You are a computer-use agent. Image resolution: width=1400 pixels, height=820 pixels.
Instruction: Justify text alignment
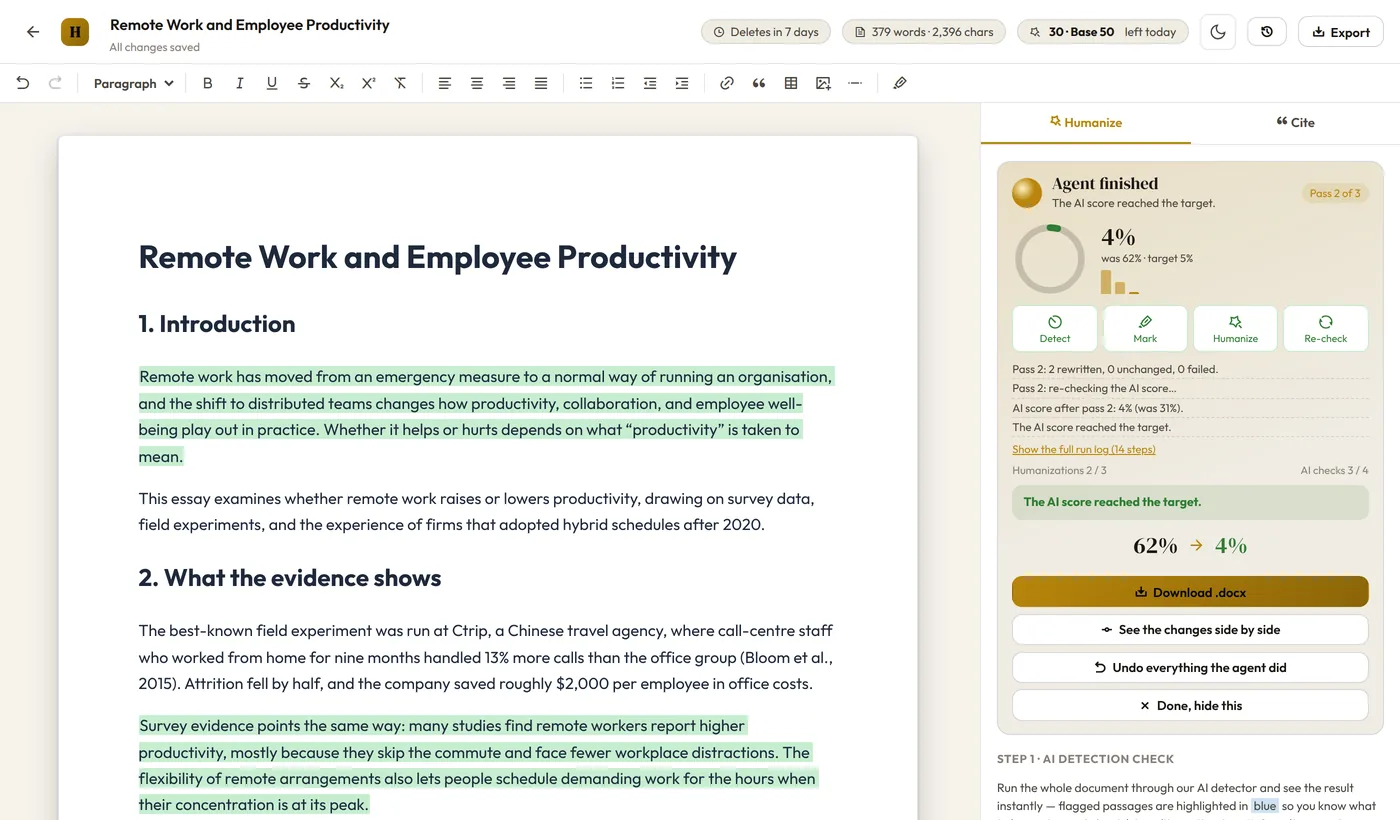541,84
